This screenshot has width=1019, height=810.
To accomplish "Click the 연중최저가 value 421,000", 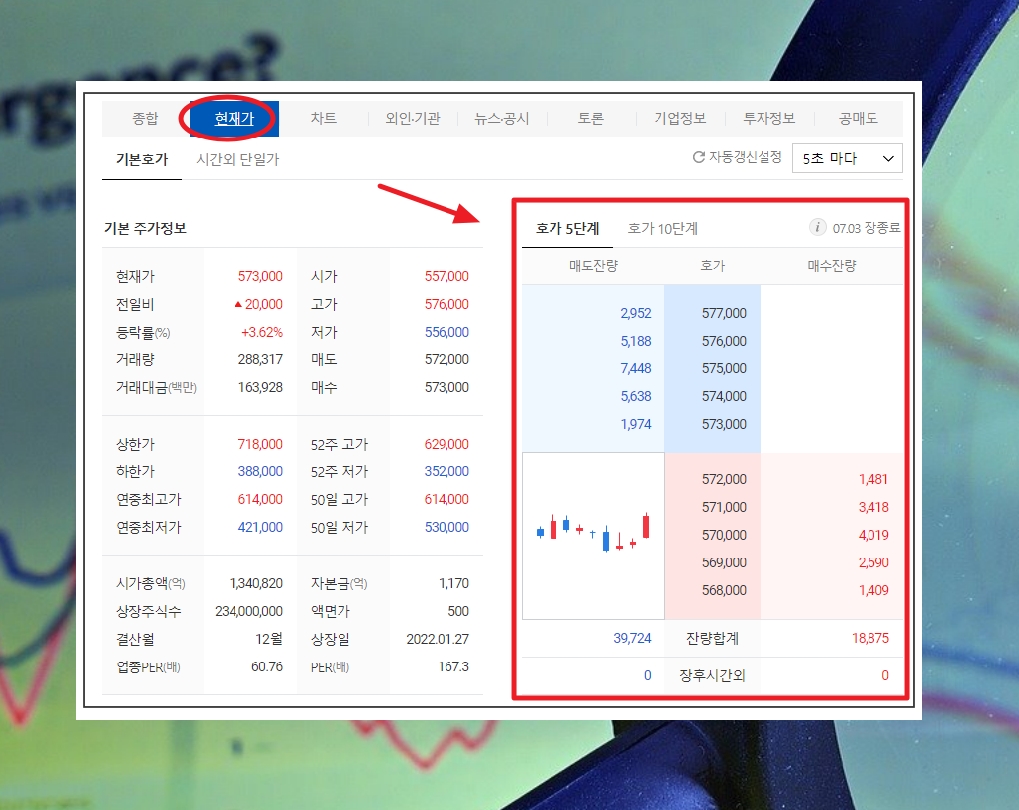I will [260, 527].
